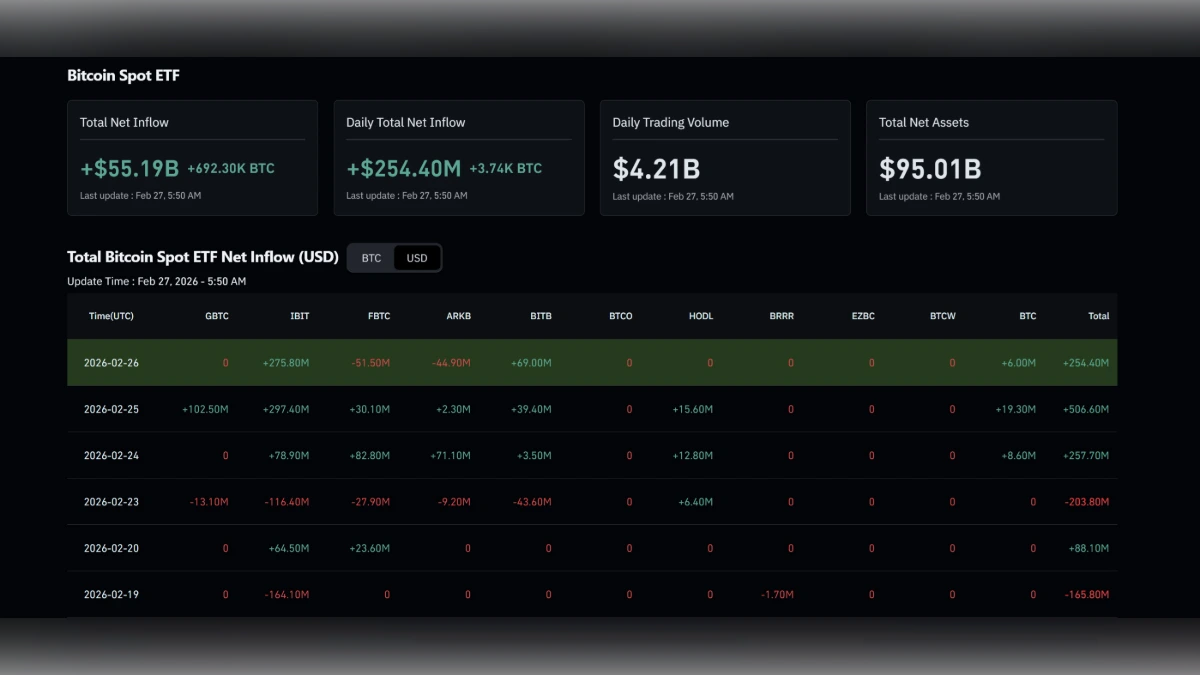Select the 2026-02-25 date cell

[x=111, y=409]
